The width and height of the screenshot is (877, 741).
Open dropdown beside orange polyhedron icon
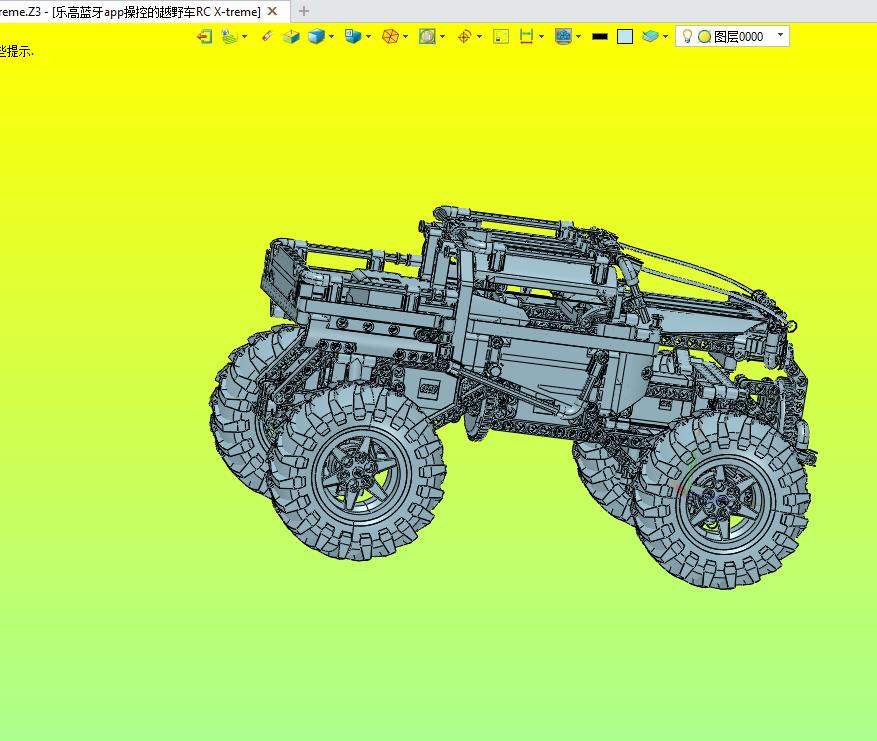tap(406, 37)
